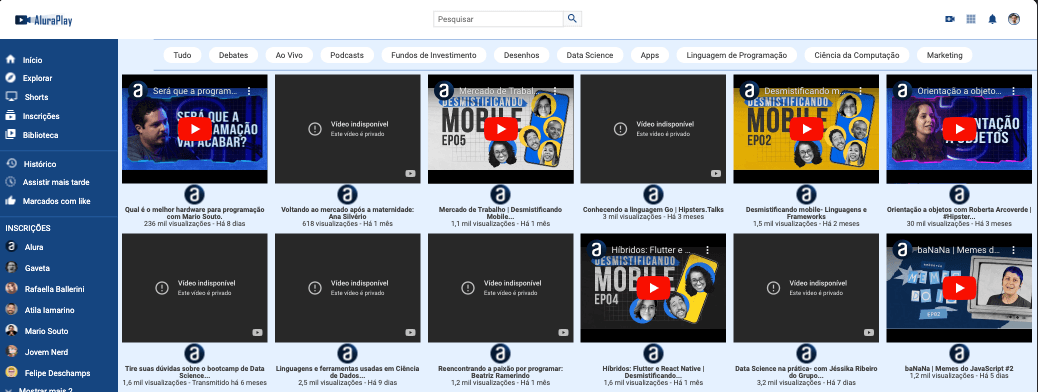
Task: Select the Apps filter chip
Action: point(649,55)
